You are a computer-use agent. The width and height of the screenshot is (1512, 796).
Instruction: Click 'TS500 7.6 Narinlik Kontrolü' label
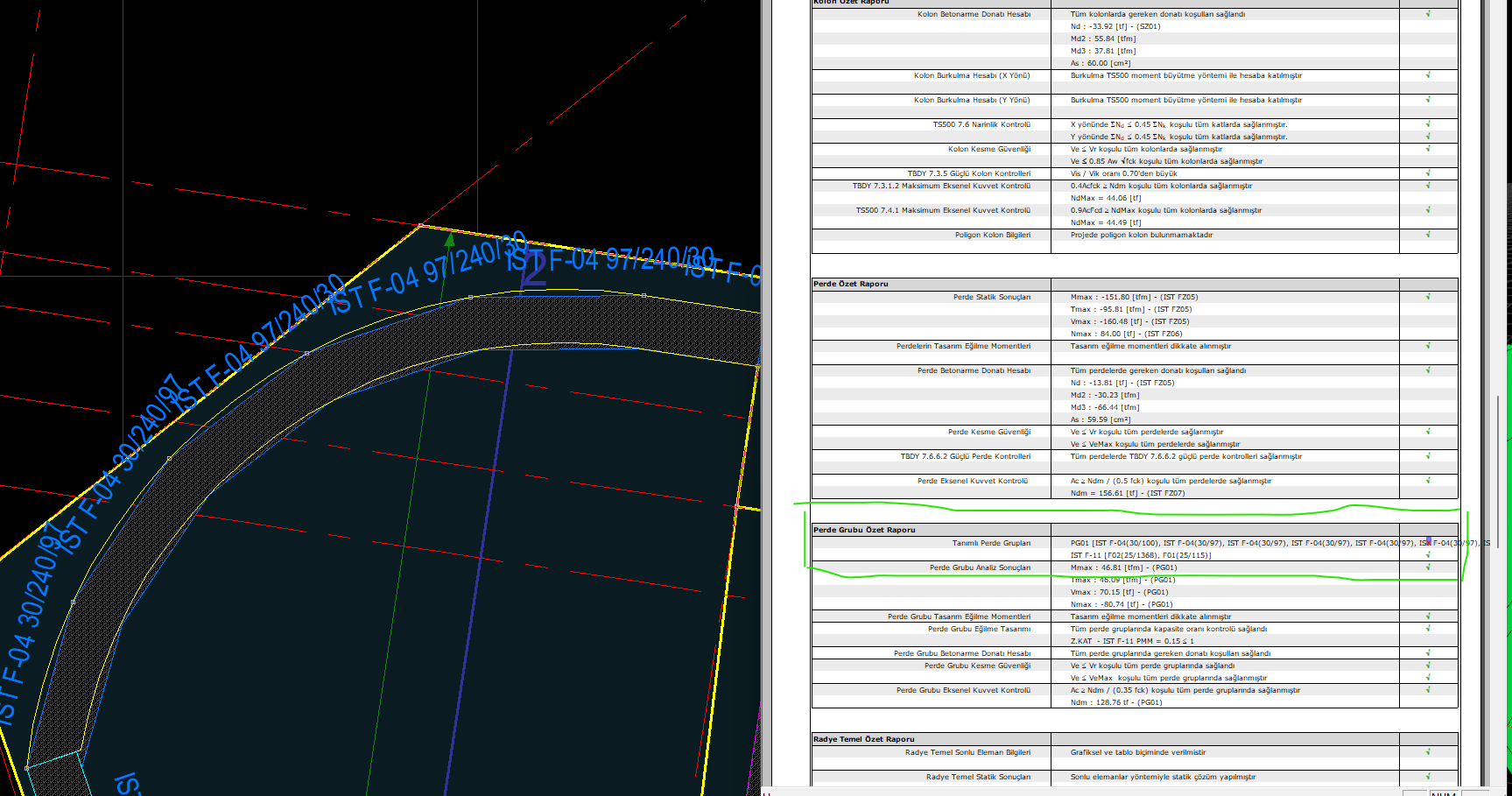point(981,124)
